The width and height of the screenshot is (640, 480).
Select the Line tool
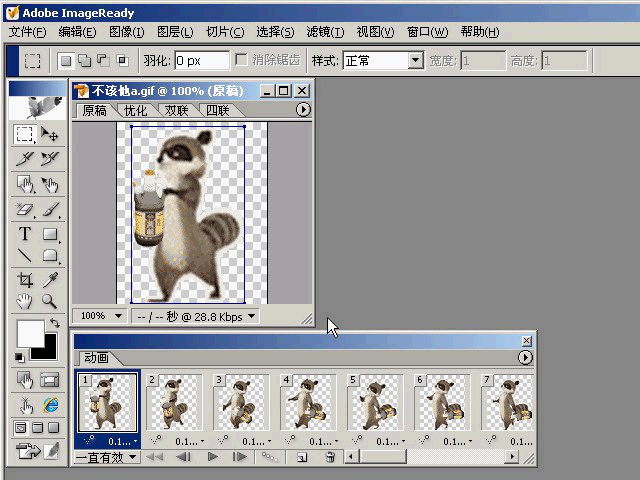pyautogui.click(x=24, y=256)
